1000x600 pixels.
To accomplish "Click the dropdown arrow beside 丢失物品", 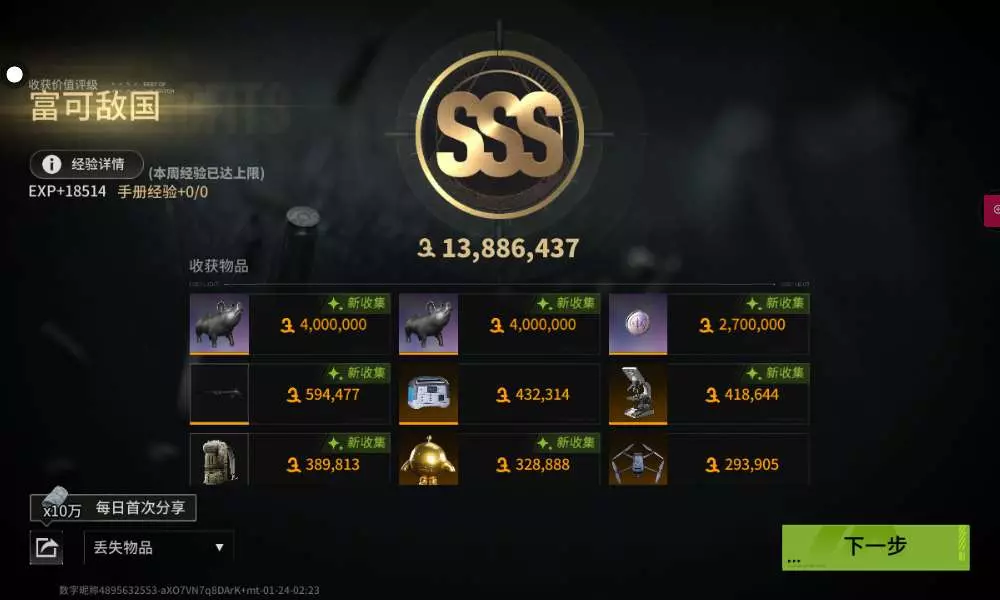I will tap(219, 547).
